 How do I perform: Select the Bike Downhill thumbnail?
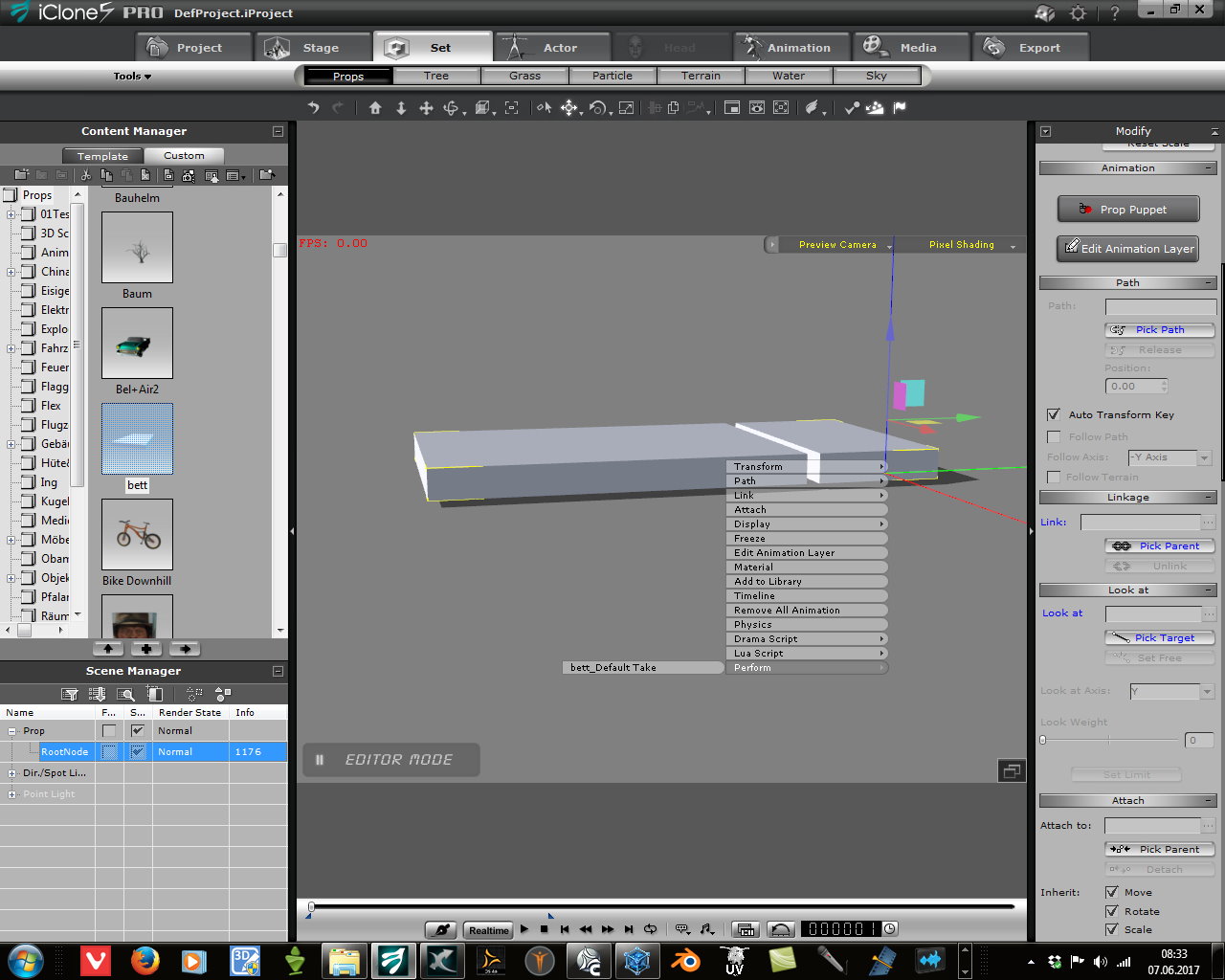pyautogui.click(x=137, y=534)
